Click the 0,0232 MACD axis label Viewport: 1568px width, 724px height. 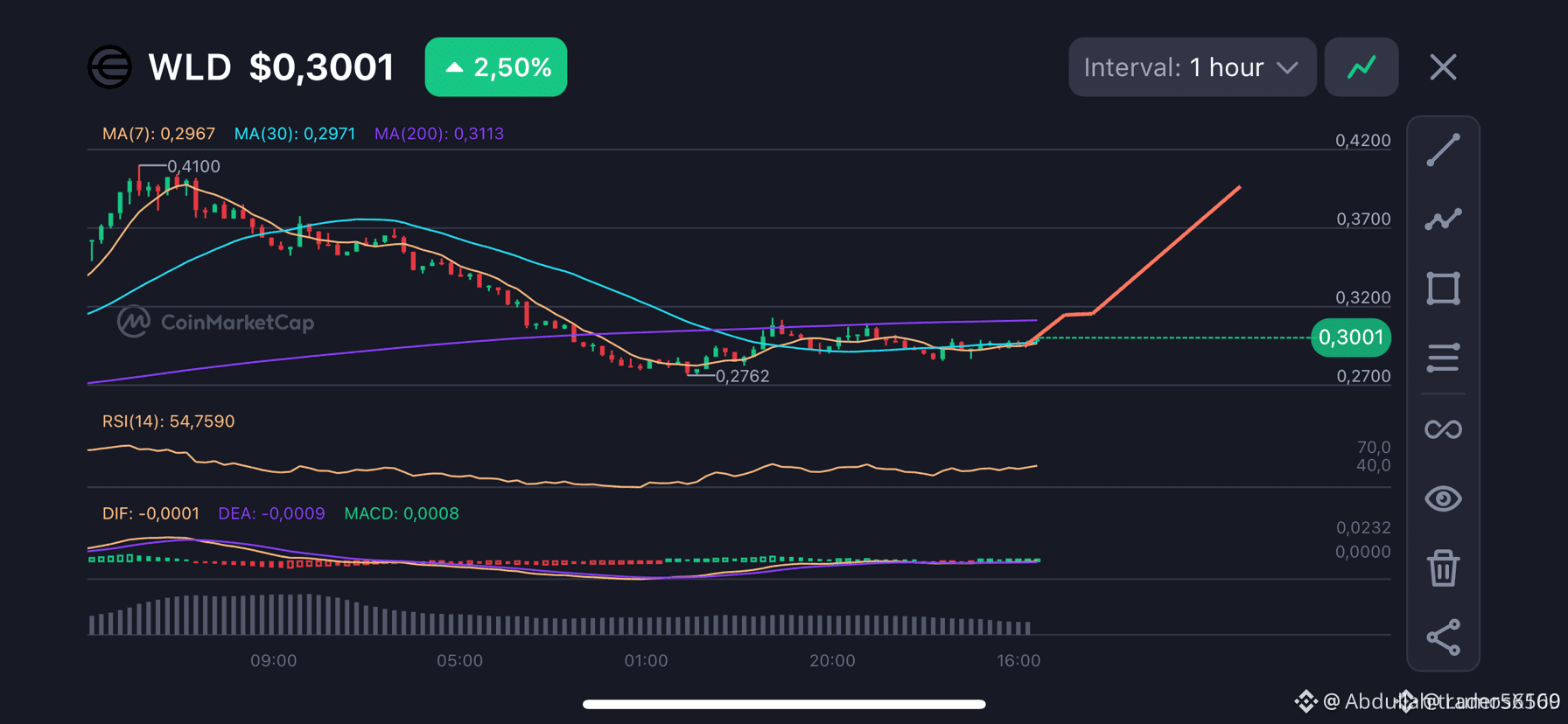coord(1363,528)
